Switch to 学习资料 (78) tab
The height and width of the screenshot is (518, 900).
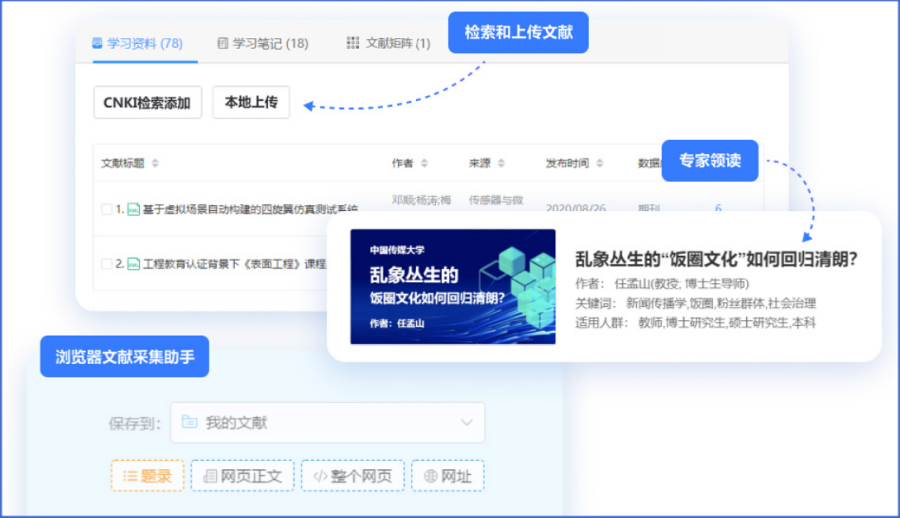[x=137, y=43]
